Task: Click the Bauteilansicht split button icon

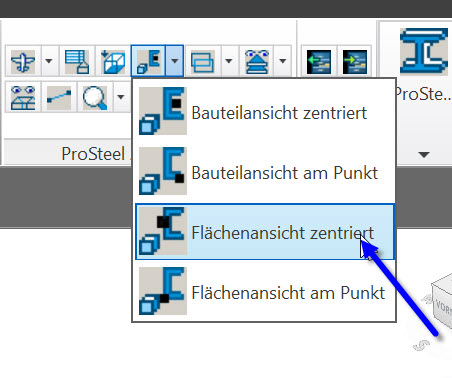Action: coord(148,61)
